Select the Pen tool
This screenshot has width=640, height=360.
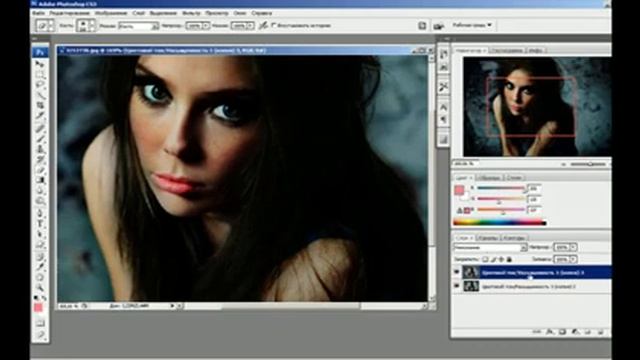40,213
